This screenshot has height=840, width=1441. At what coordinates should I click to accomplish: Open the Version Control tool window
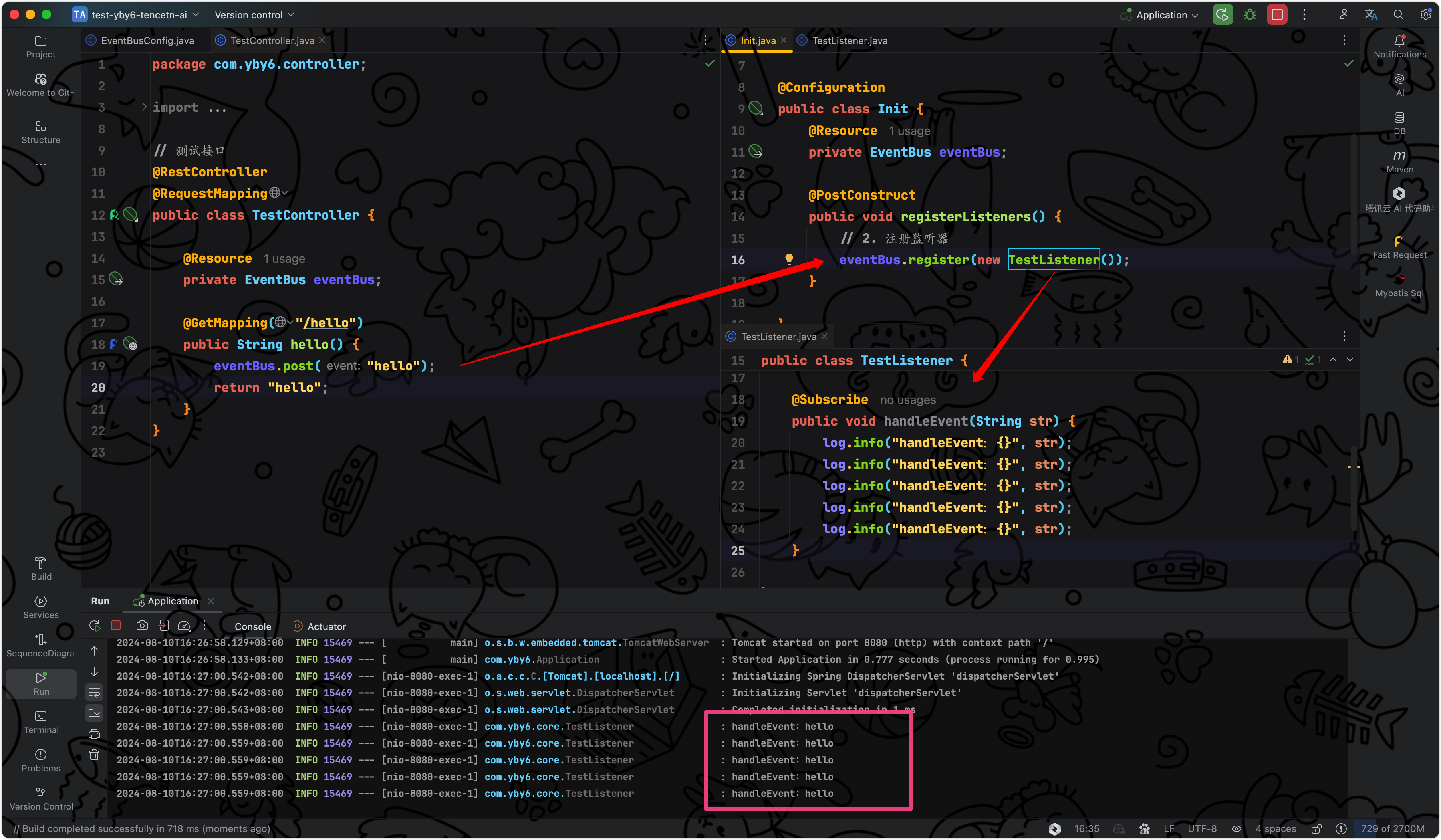tap(41, 799)
